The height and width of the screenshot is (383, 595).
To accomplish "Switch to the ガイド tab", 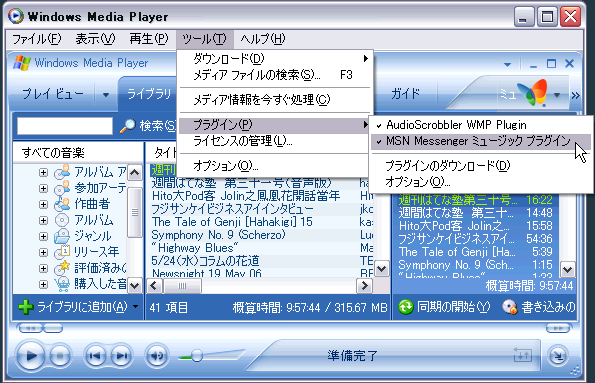I will (x=405, y=93).
